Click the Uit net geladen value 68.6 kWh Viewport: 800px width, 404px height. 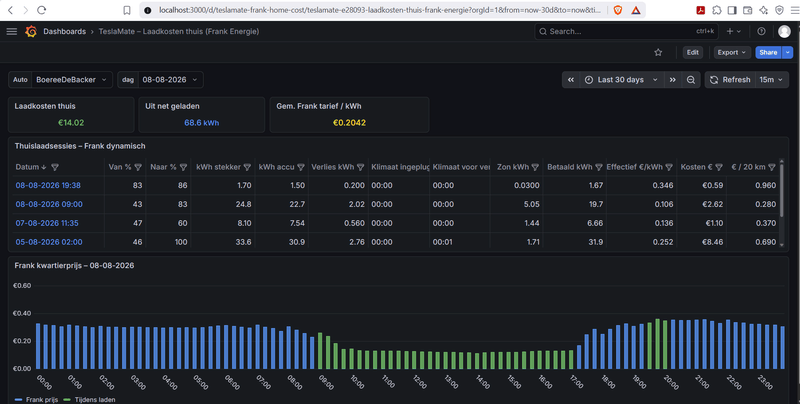point(202,123)
